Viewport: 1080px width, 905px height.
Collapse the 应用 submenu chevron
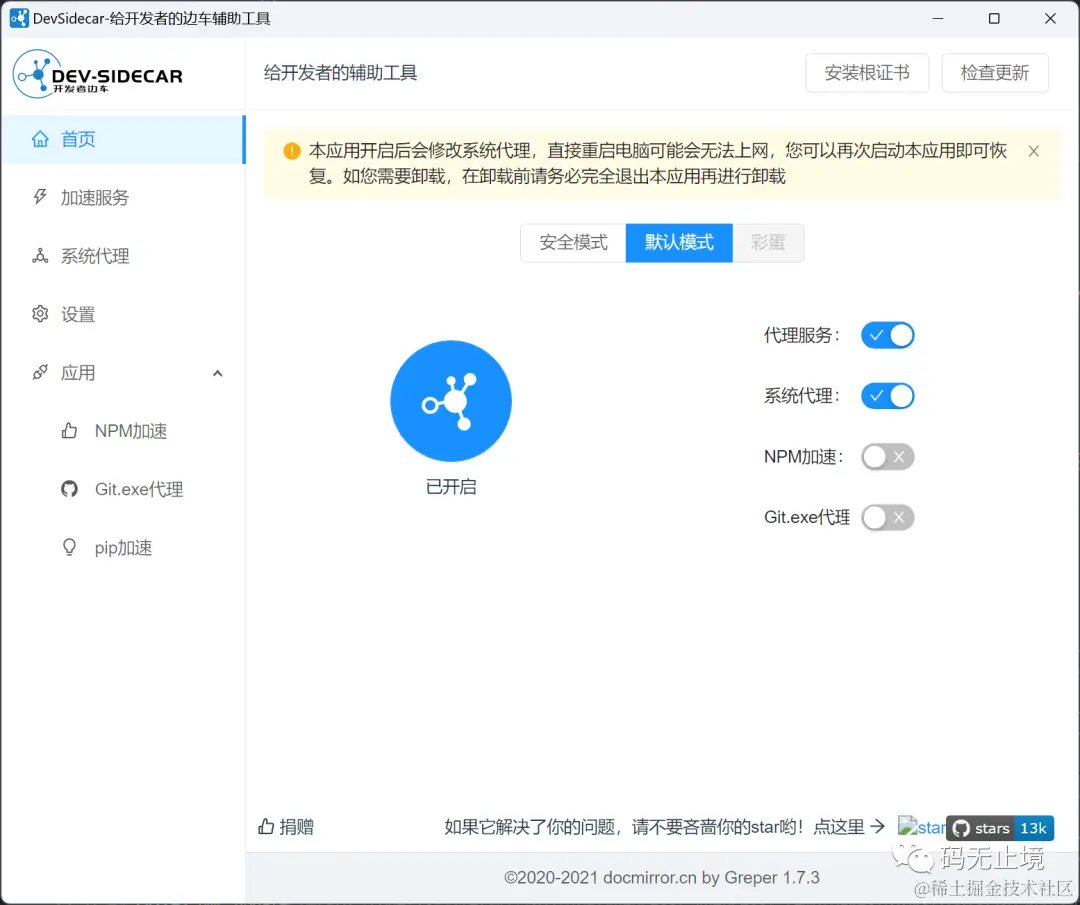coord(218,373)
